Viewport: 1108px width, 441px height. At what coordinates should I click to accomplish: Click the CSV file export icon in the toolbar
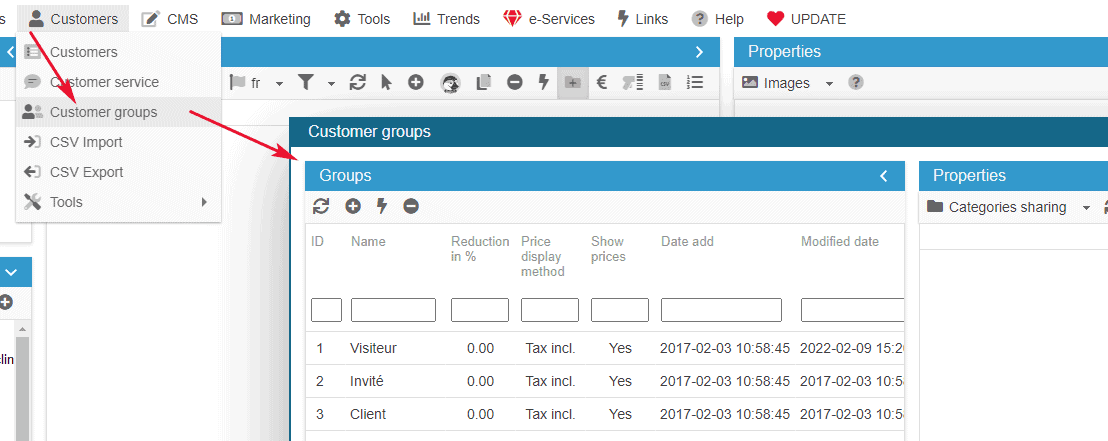point(664,83)
